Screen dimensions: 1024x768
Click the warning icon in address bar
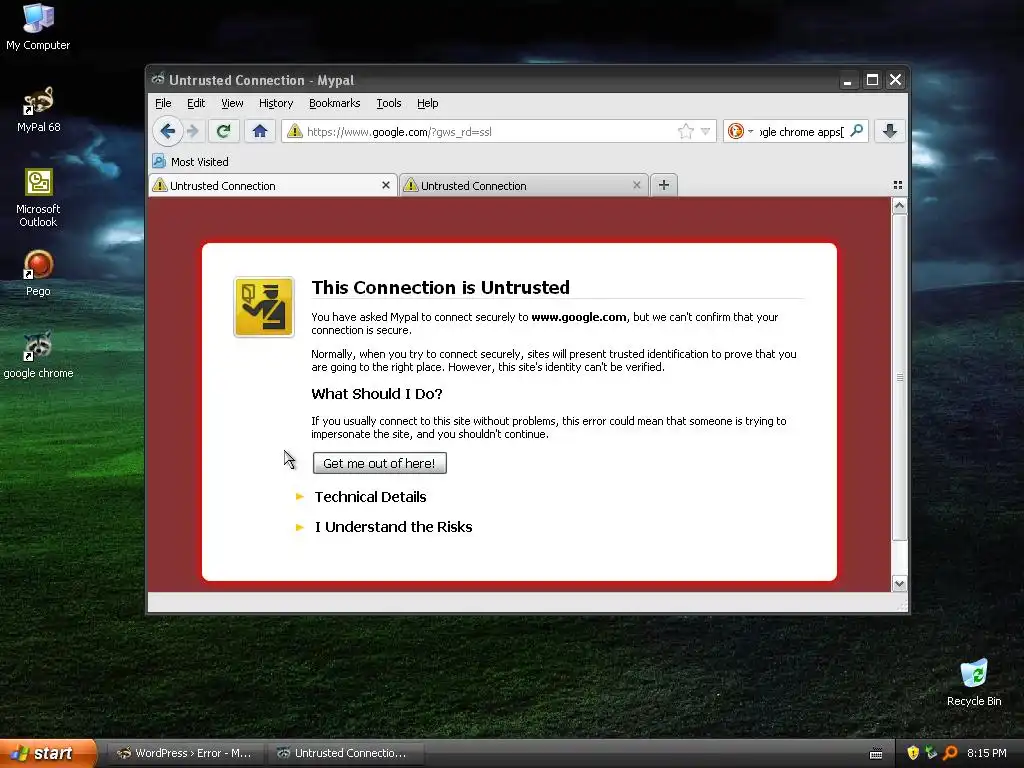tap(295, 131)
